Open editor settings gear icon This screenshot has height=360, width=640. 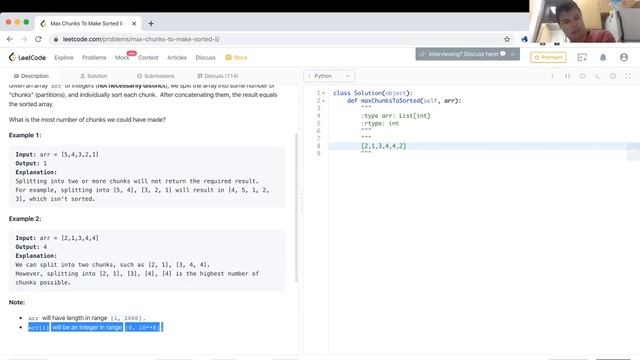[x=613, y=76]
